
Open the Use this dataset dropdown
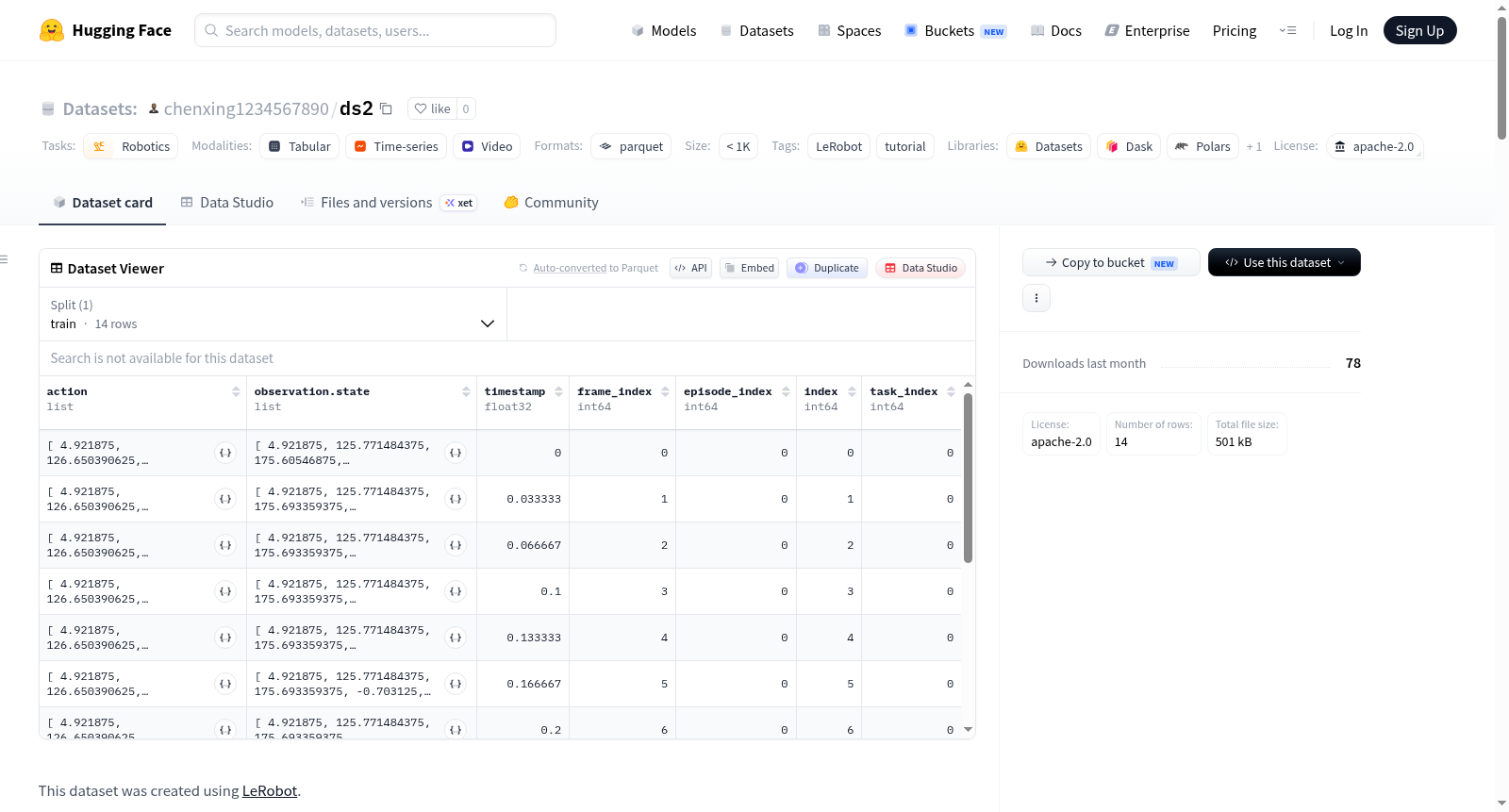pos(1284,262)
